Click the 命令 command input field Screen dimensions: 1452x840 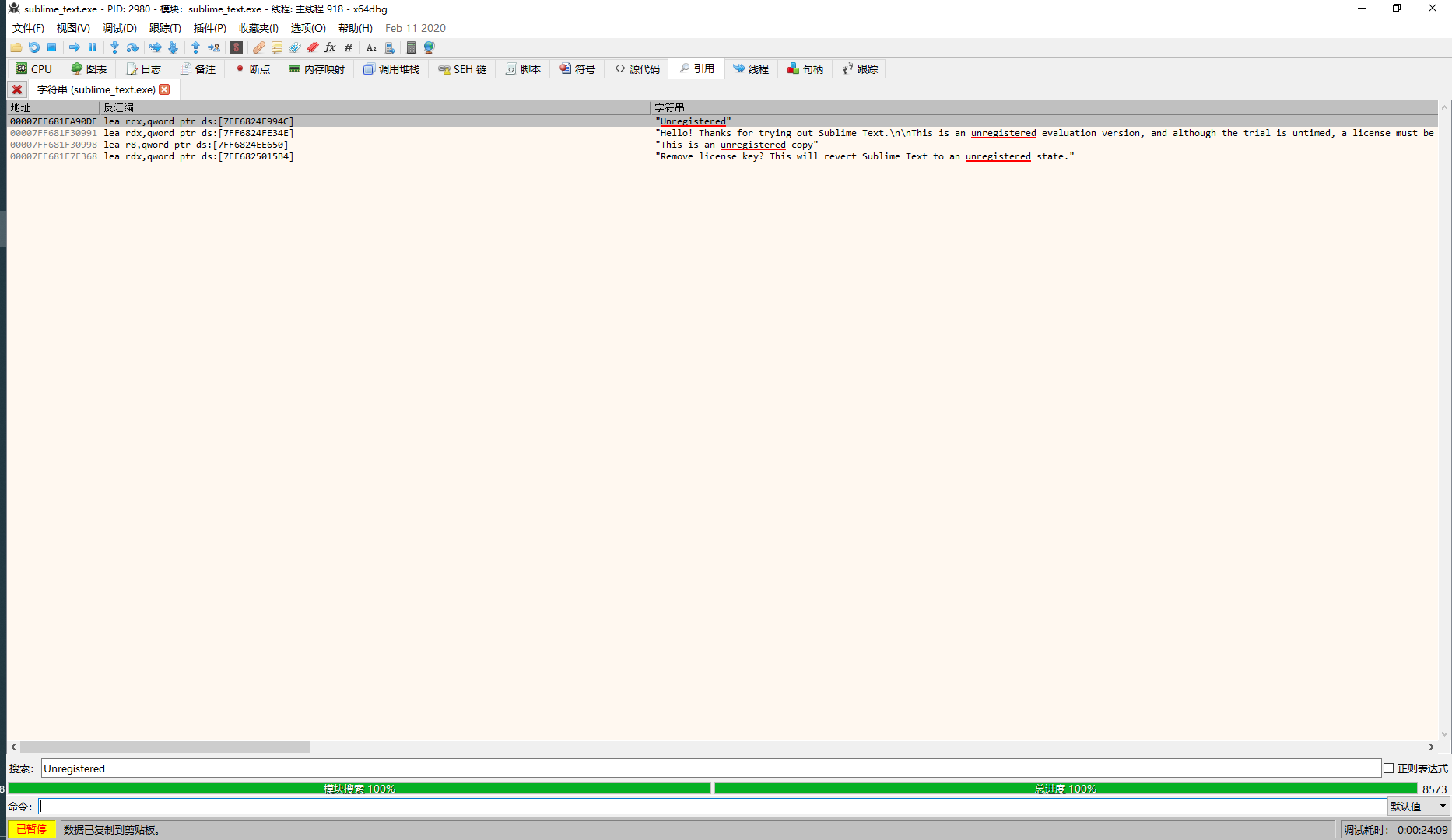(x=713, y=807)
